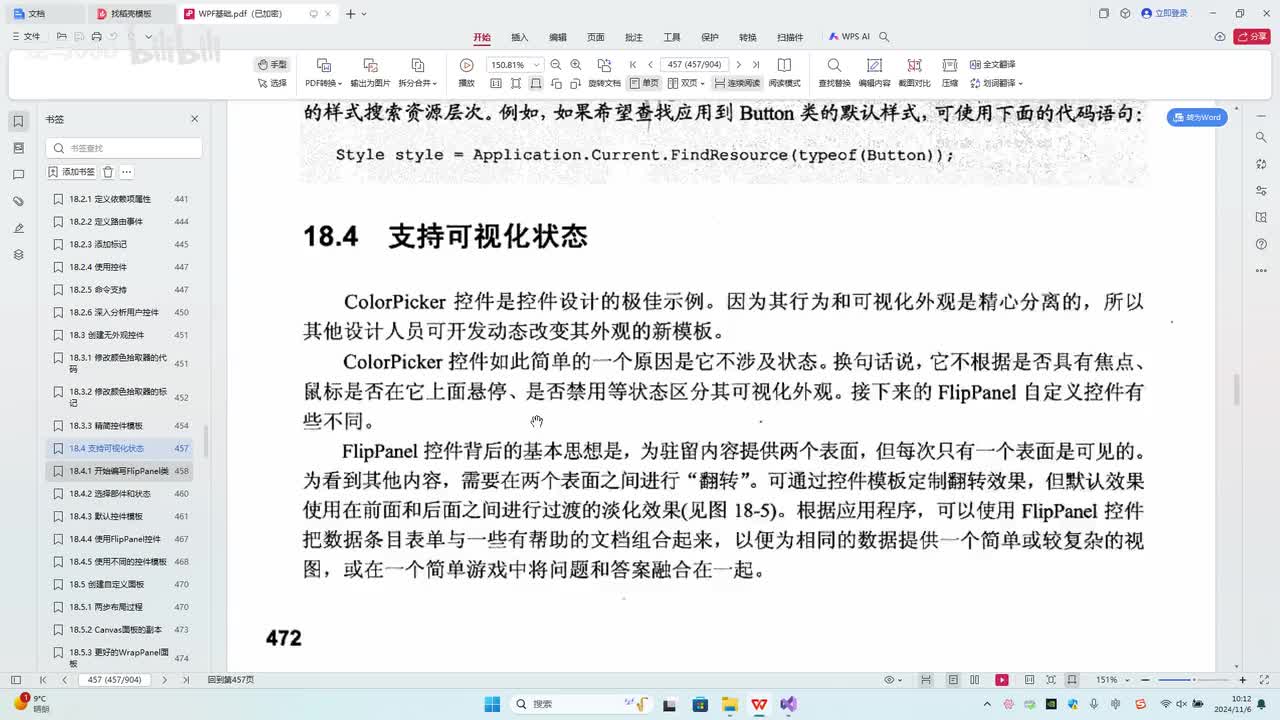The image size is (1280, 720).
Task: Click the 书签查找 search field
Action: pyautogui.click(x=124, y=148)
